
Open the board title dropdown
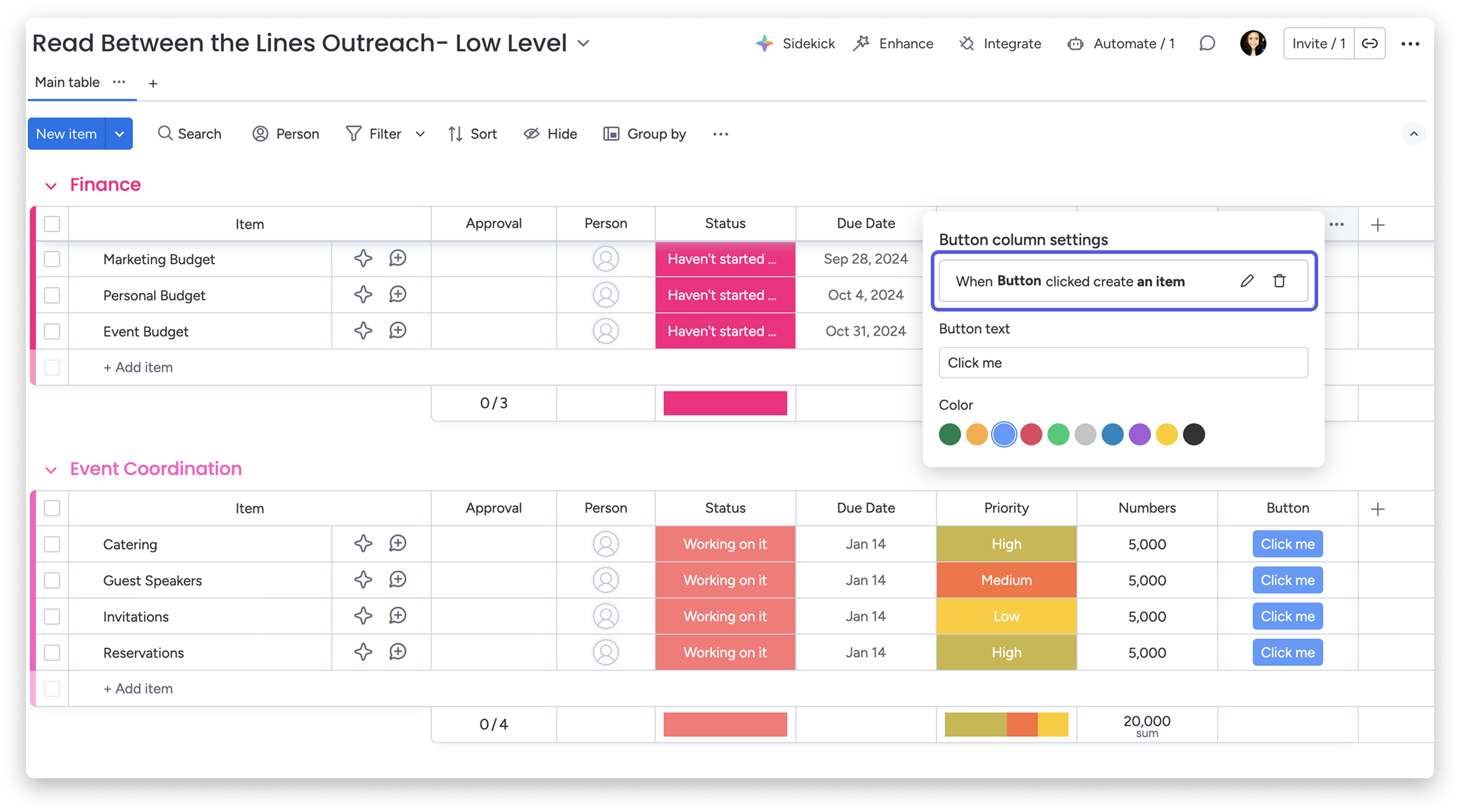click(x=584, y=43)
